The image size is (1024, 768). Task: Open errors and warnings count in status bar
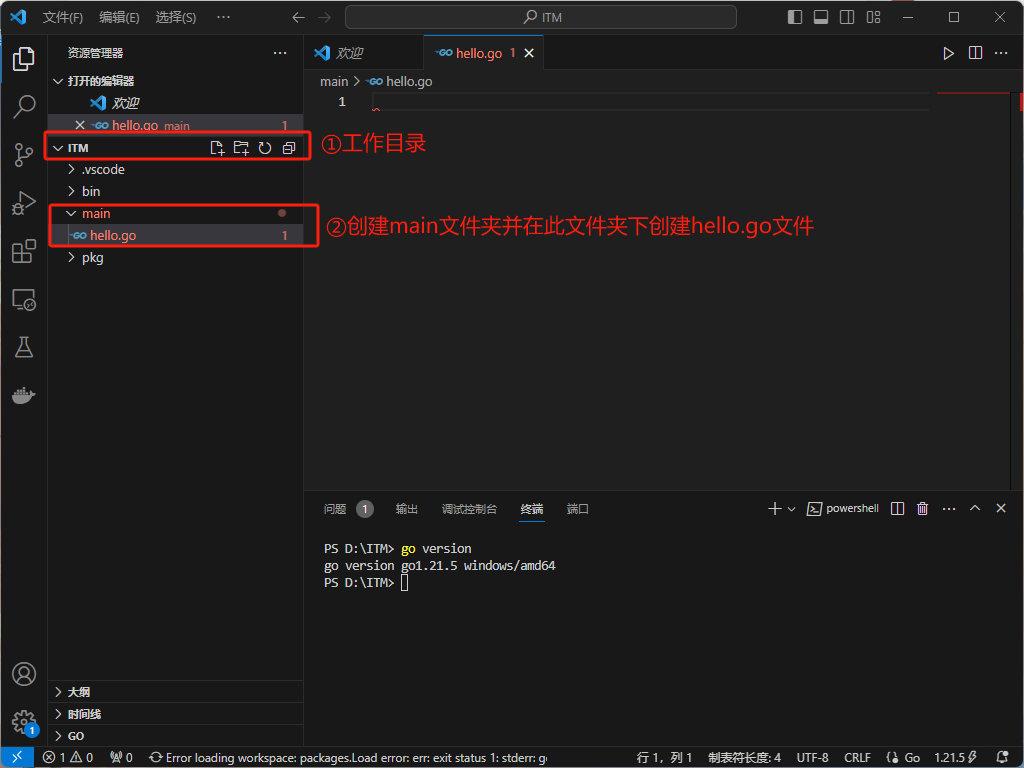tap(68, 758)
